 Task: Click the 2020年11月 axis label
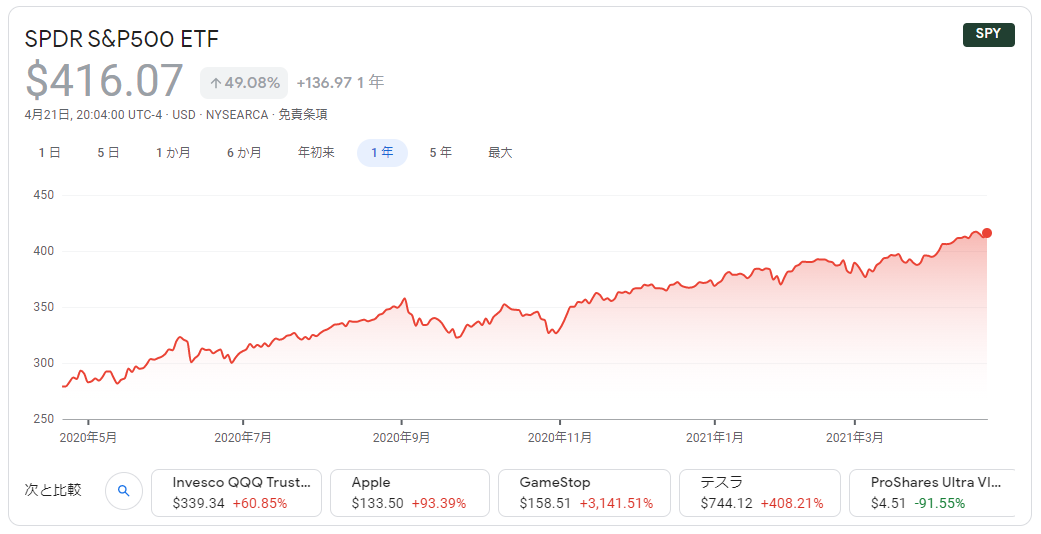[x=560, y=438]
